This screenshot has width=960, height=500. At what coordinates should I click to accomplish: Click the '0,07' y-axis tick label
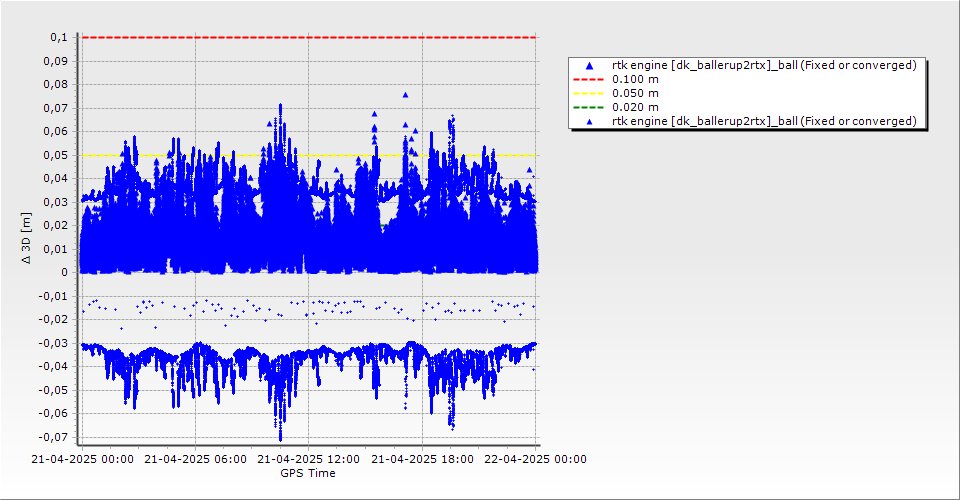(x=56, y=108)
